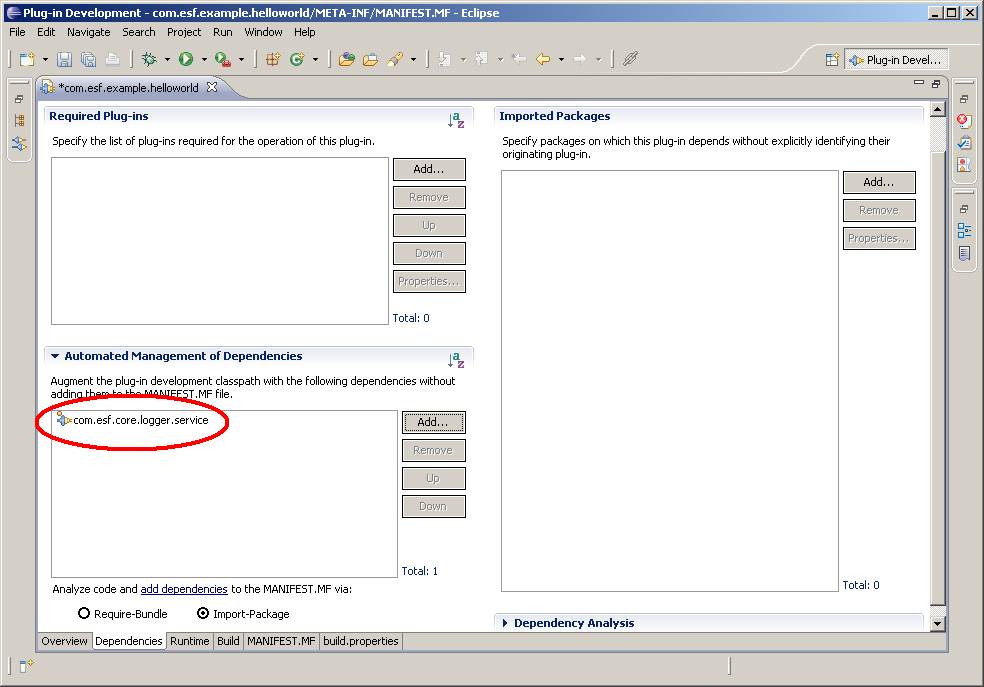Image resolution: width=984 pixels, height=687 pixels.
Task: Open the New Java Class dropdown arrow
Action: click(x=315, y=60)
